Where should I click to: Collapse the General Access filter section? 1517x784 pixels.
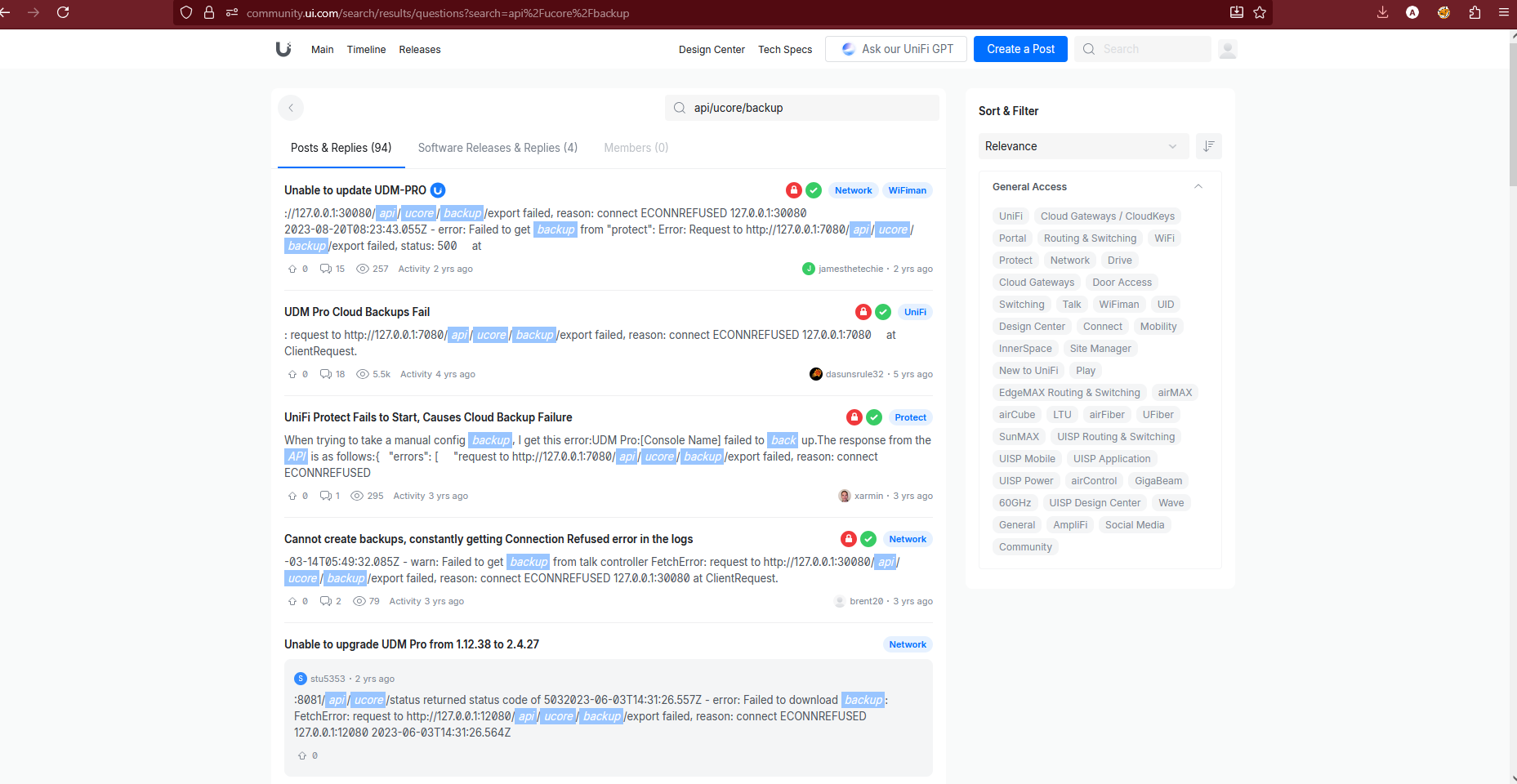1198,186
